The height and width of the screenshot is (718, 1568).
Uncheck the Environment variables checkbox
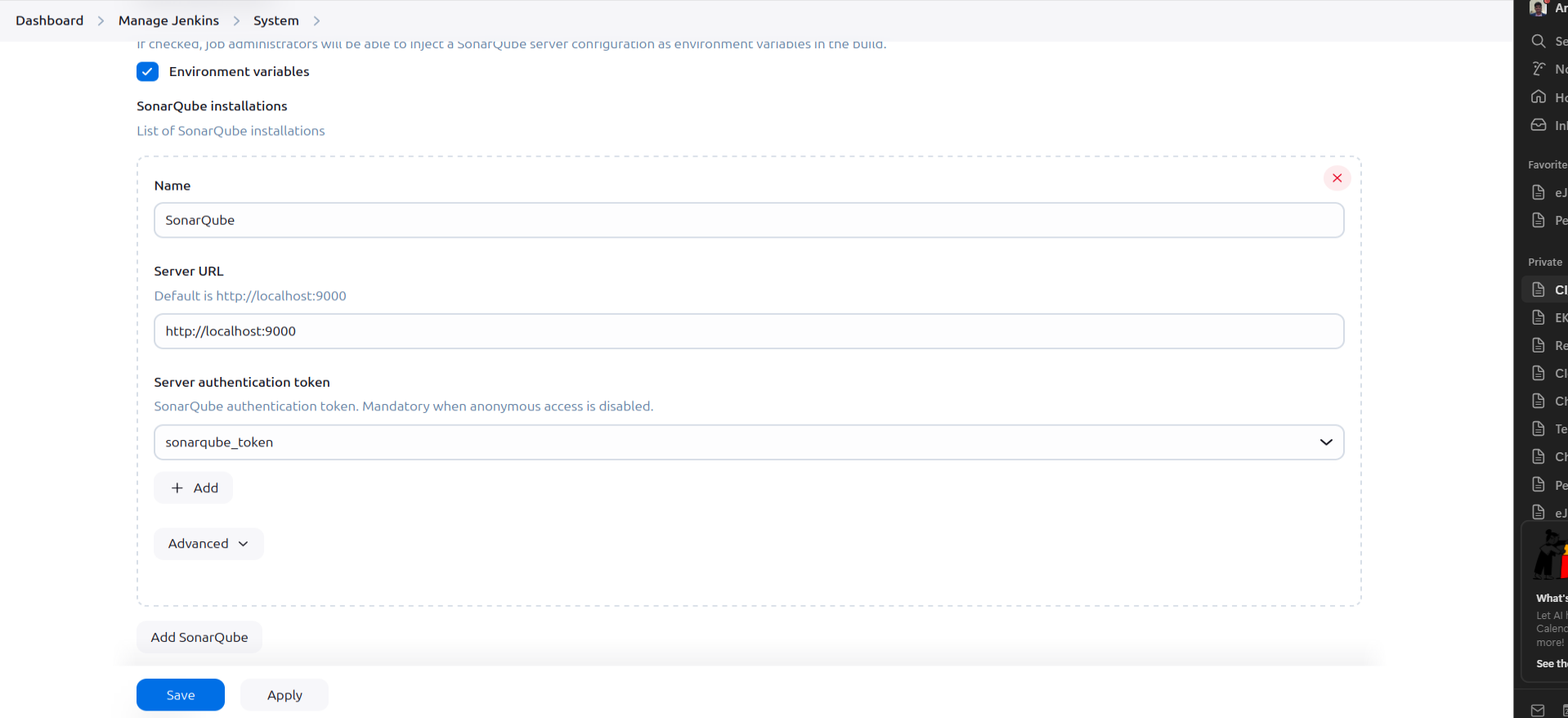tap(148, 72)
